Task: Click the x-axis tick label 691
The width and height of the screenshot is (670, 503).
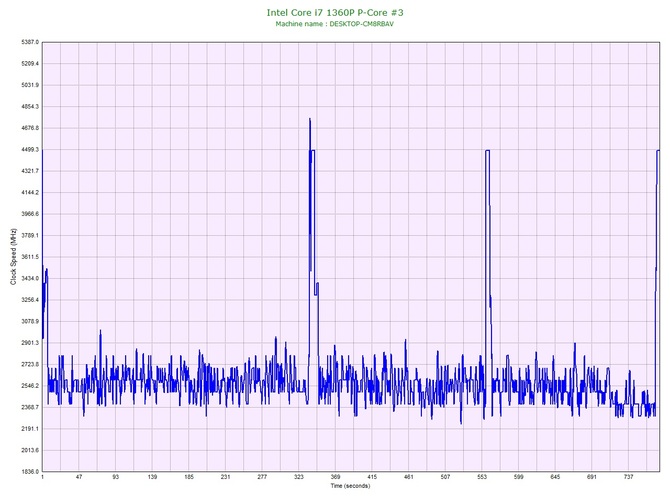Action: click(x=592, y=477)
